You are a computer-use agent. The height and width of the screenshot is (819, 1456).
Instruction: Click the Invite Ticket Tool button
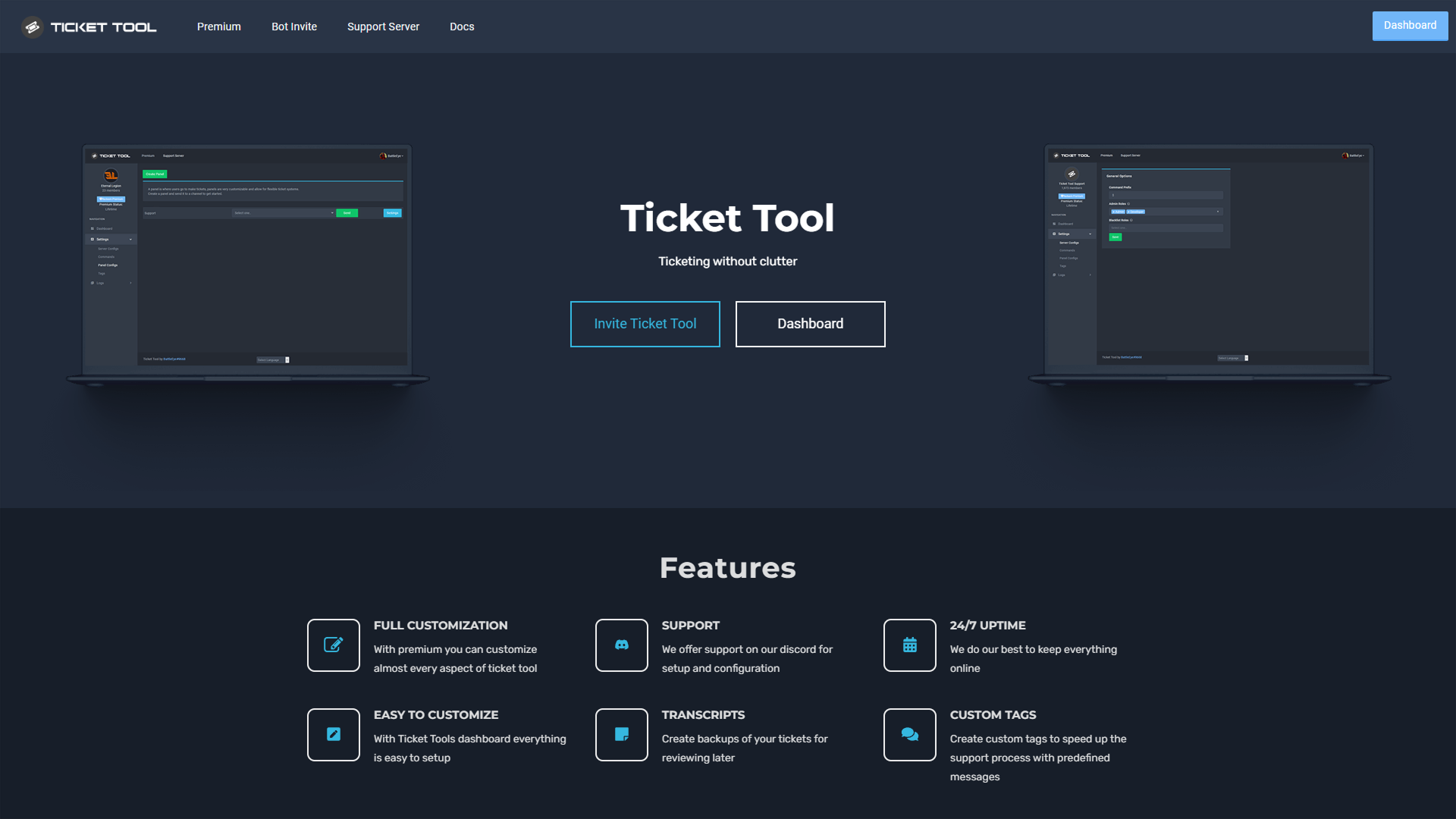[x=645, y=324]
